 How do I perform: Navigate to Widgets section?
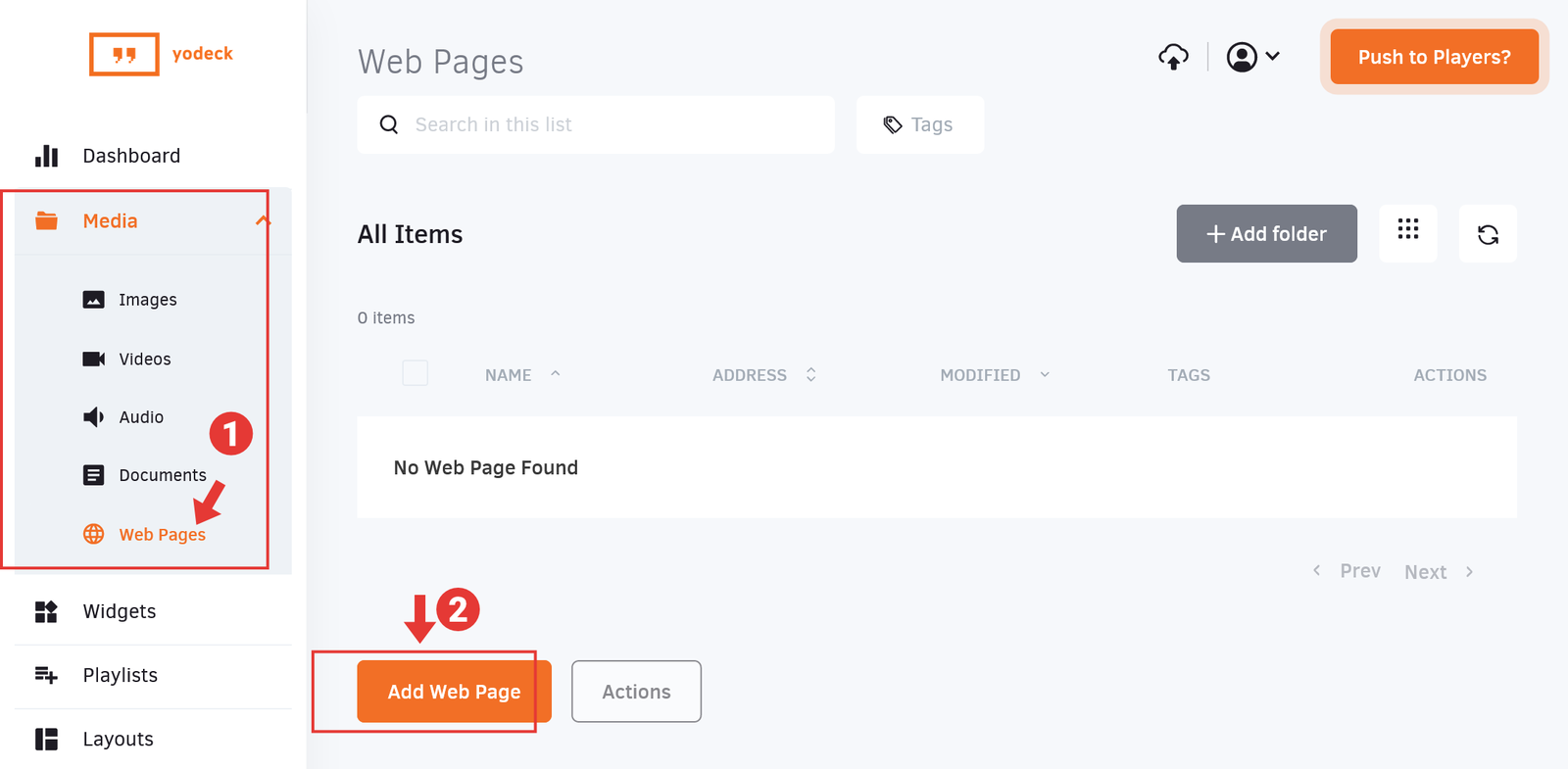point(119,611)
